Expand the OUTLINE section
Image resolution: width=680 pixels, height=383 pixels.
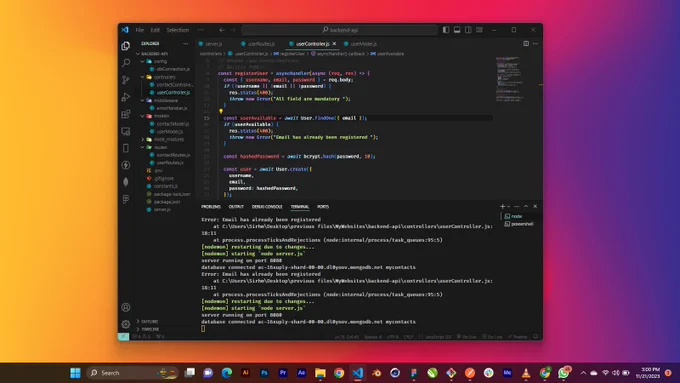tap(149, 321)
